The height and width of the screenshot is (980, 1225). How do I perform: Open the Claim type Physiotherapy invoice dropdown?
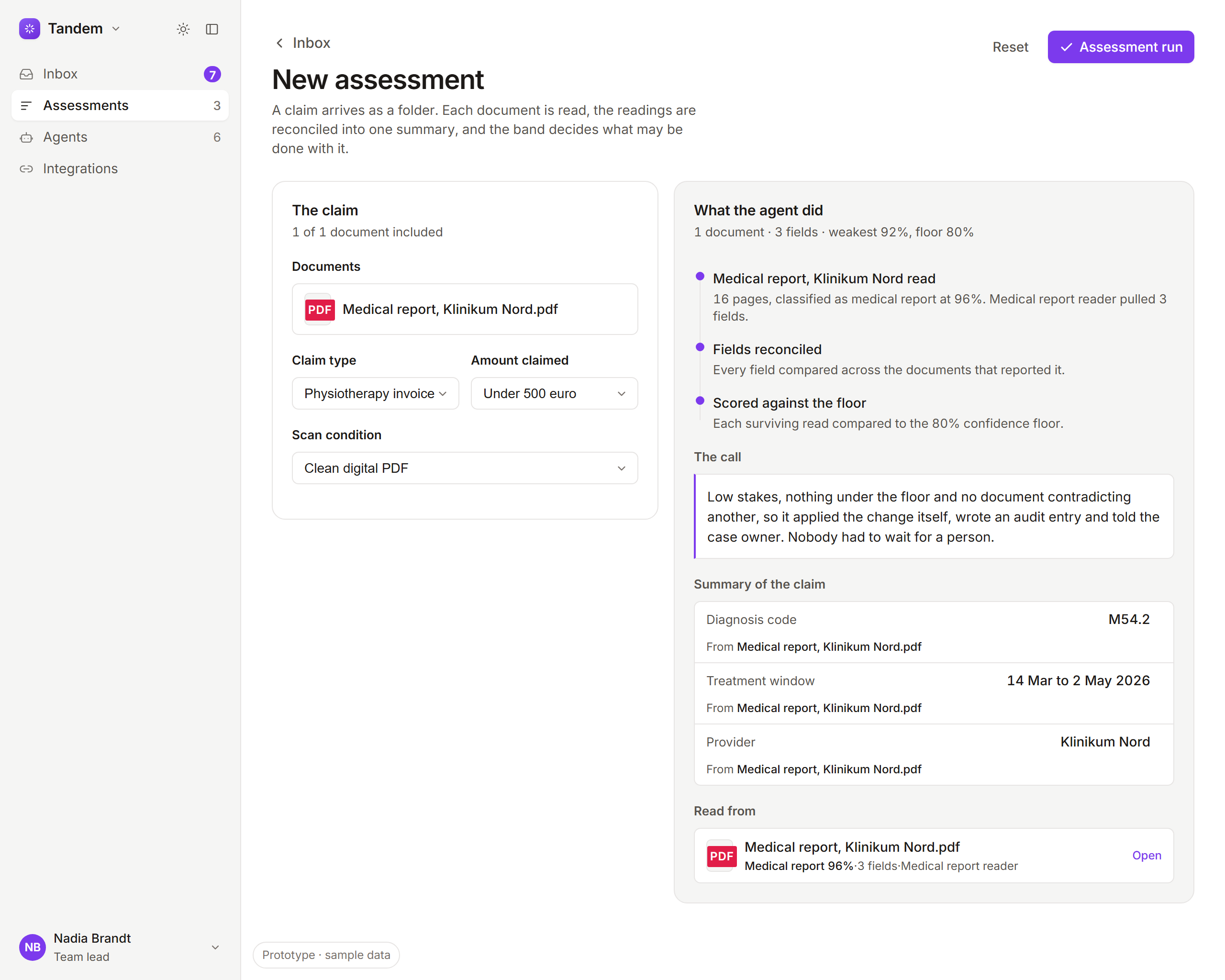click(x=375, y=393)
